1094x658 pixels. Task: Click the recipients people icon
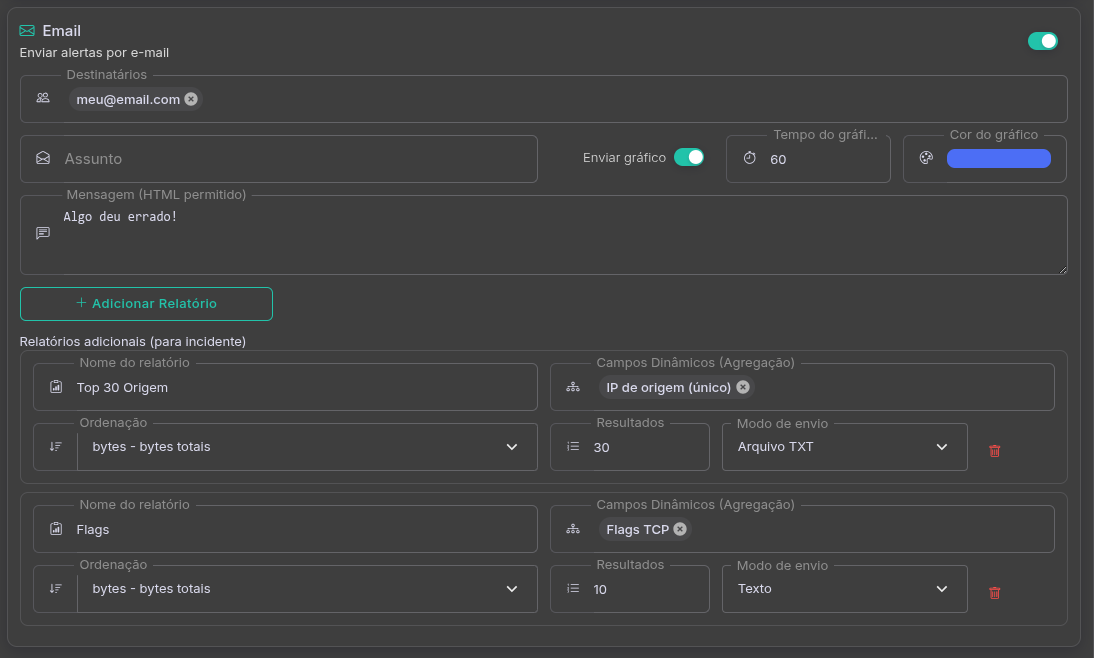tap(43, 98)
